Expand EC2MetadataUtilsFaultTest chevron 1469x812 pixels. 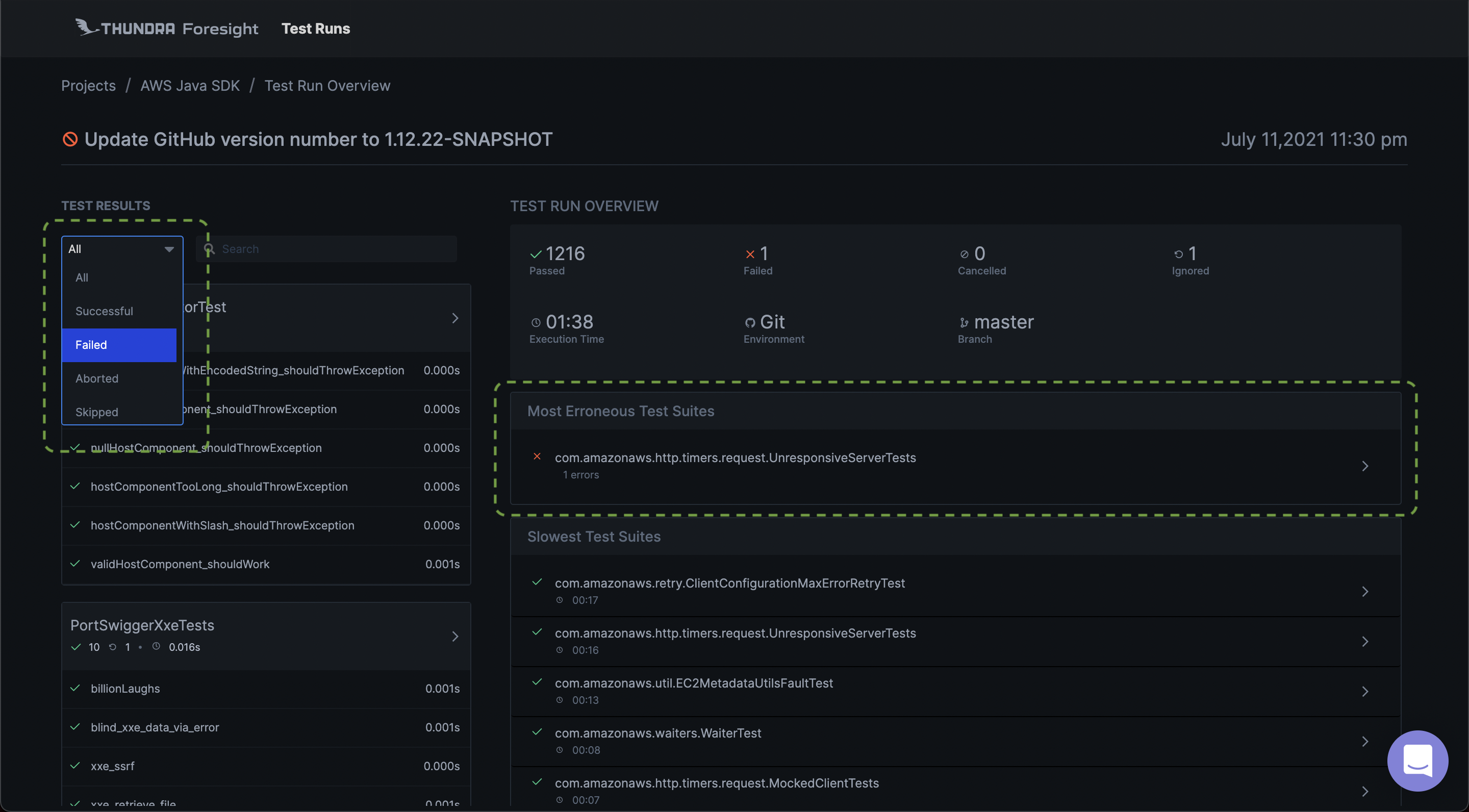[x=1364, y=692]
